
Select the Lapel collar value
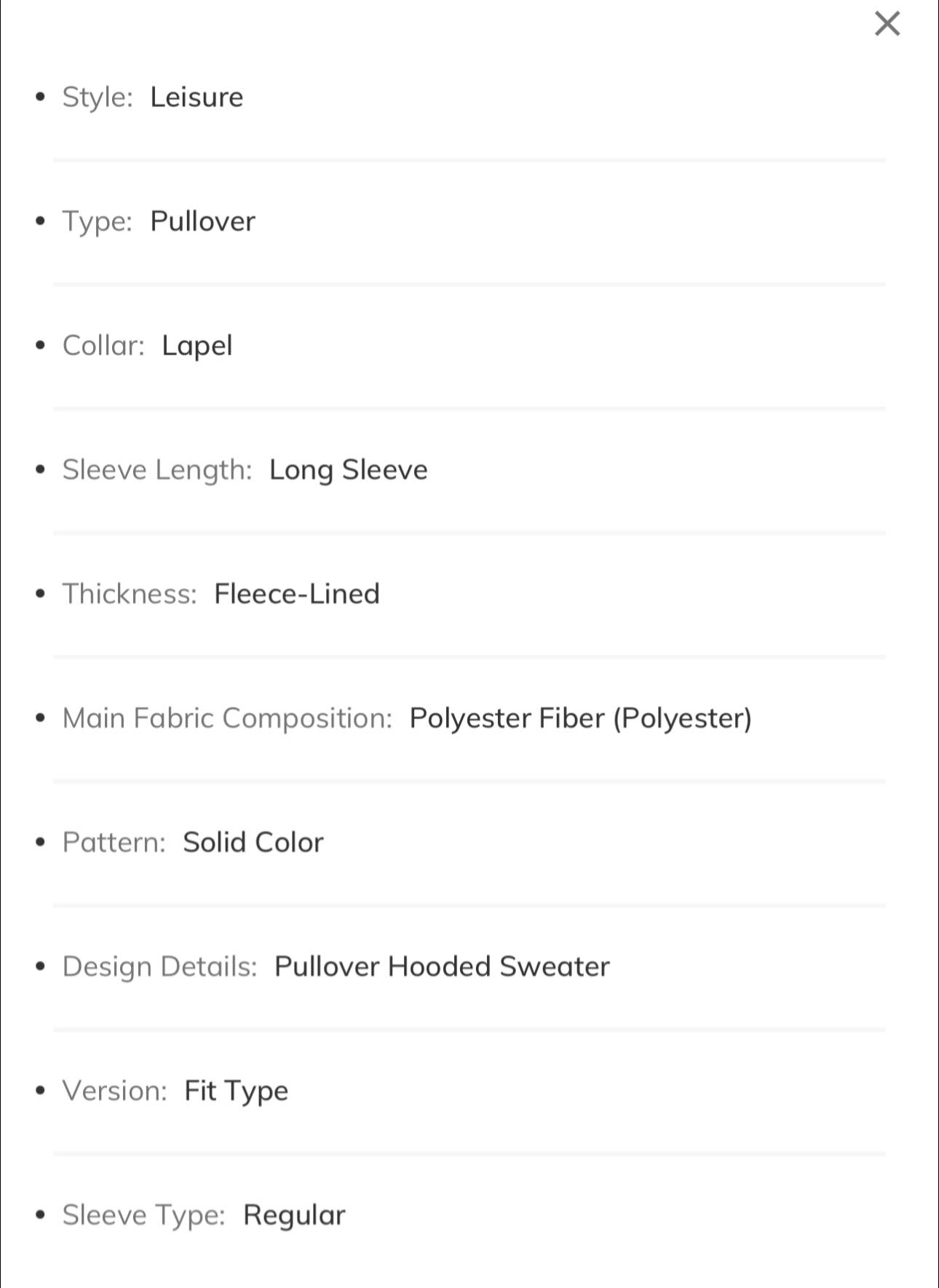click(x=197, y=346)
